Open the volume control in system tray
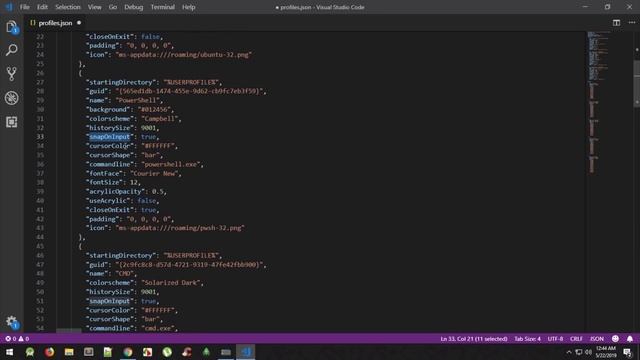 tap(588, 352)
